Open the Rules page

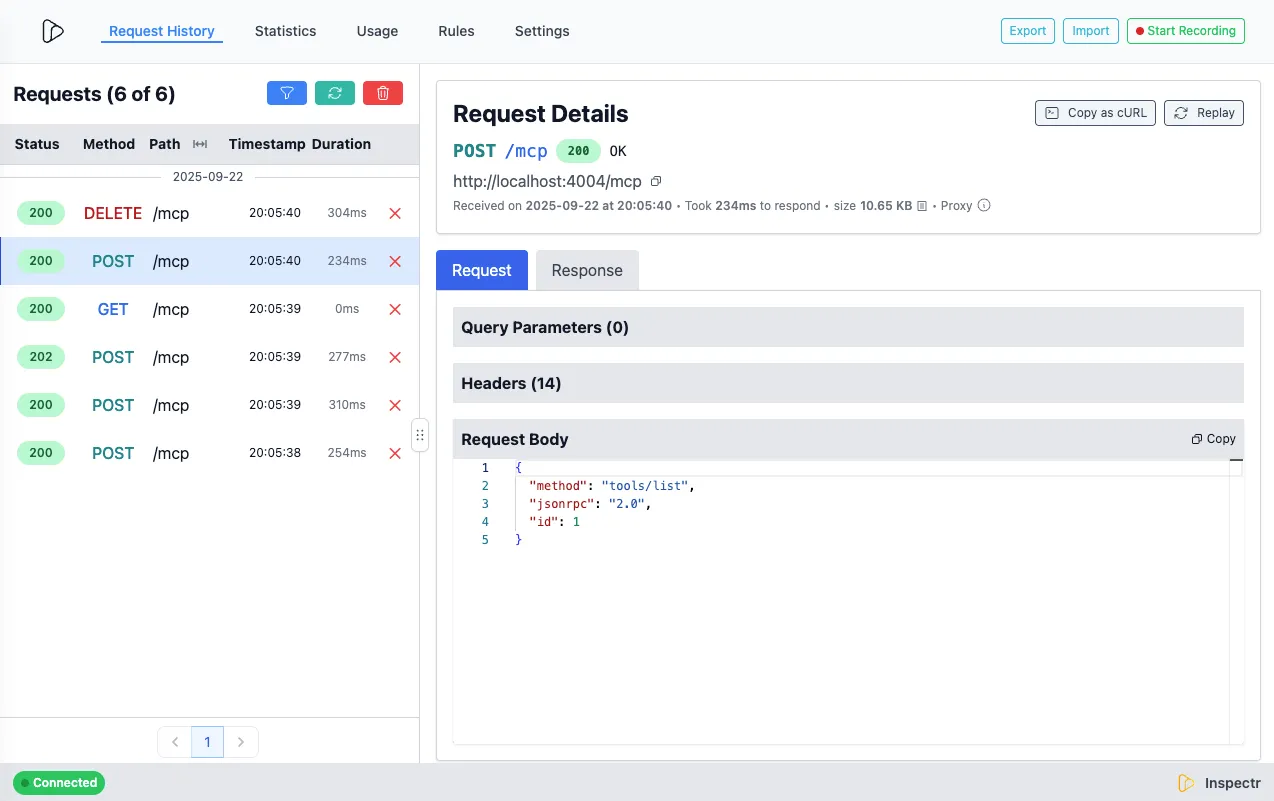456,31
